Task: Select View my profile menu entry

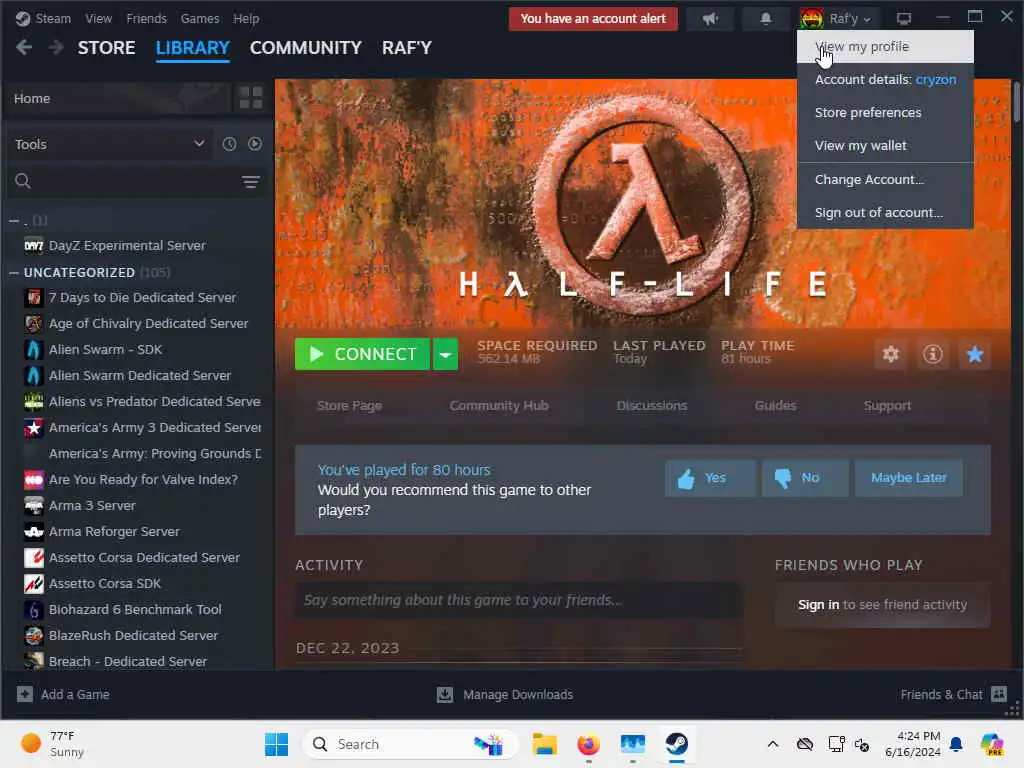Action: tap(885, 46)
